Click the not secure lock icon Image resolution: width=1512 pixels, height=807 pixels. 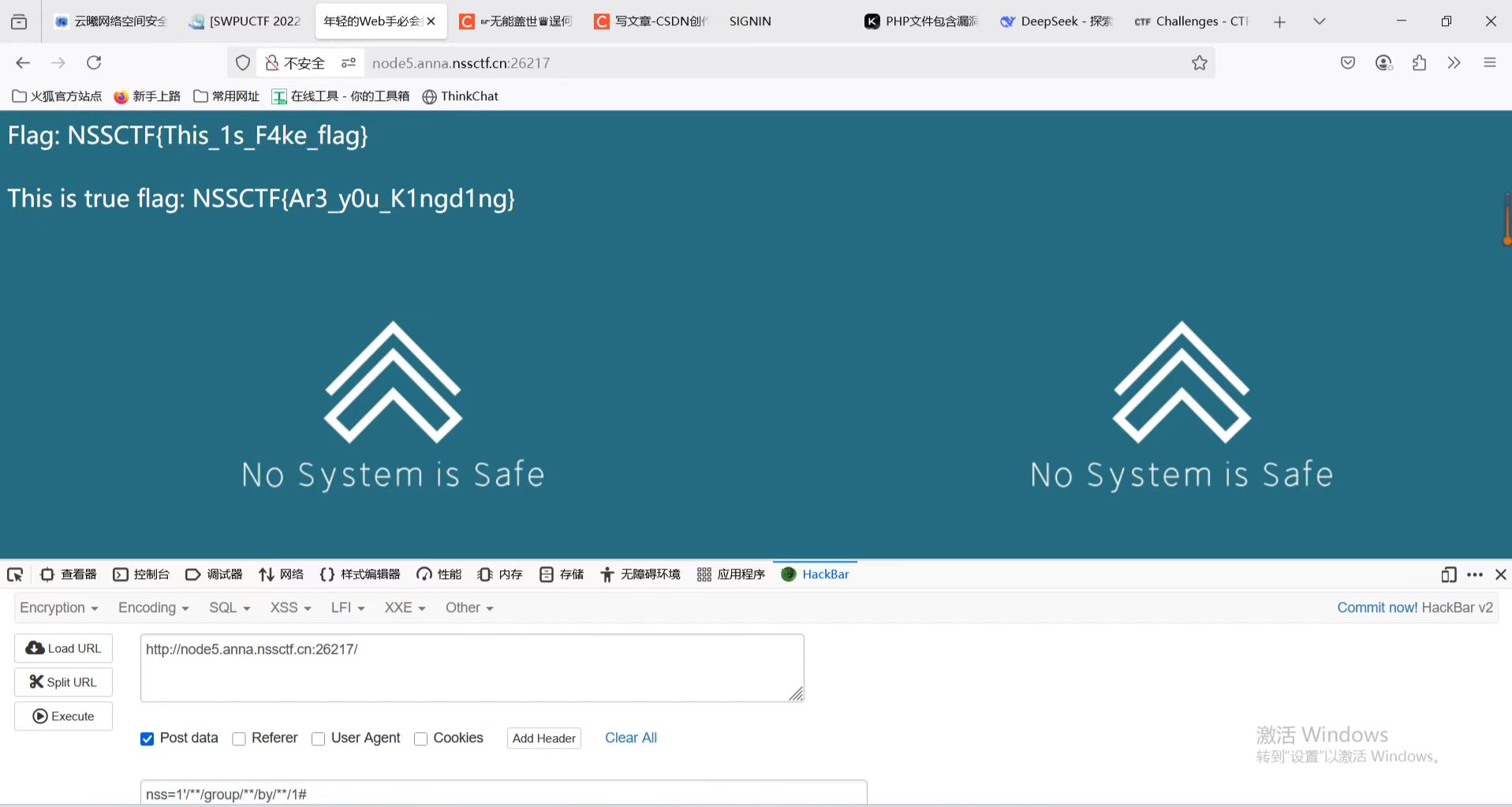pos(272,62)
